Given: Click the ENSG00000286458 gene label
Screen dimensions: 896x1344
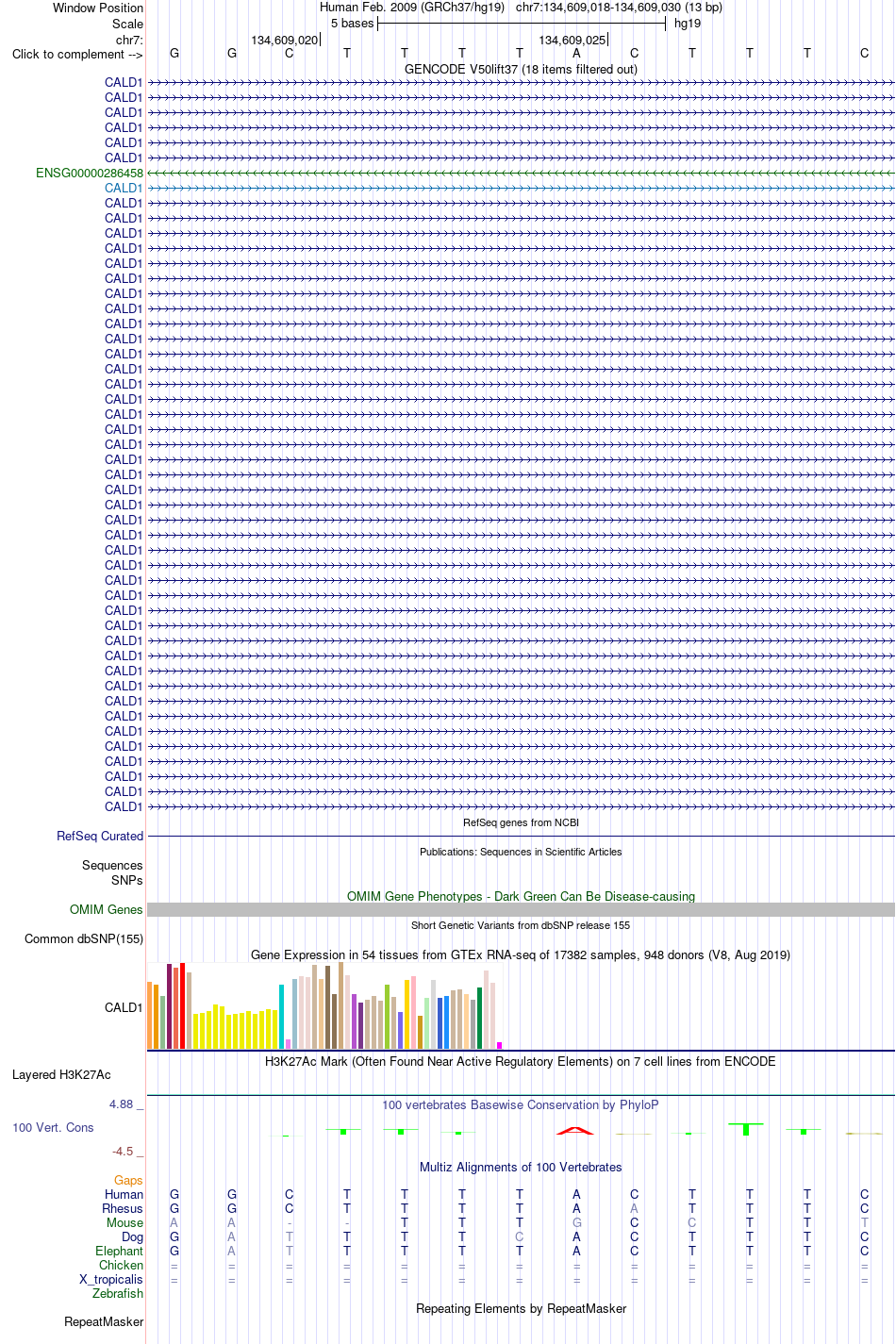Looking at the screenshot, I should [x=90, y=173].
